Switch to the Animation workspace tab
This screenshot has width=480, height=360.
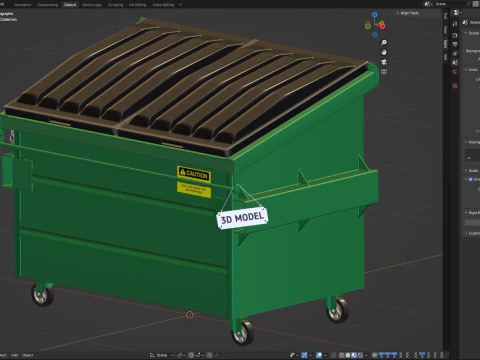click(x=23, y=5)
